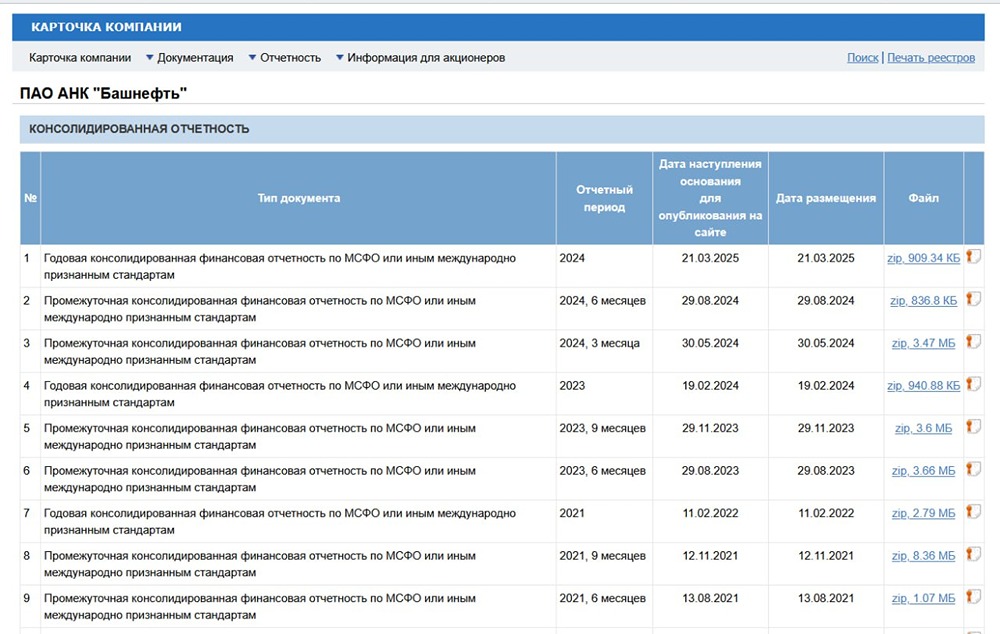Expand the Документация dropdown menu
Screen dimensions: 1000x634
coord(194,58)
